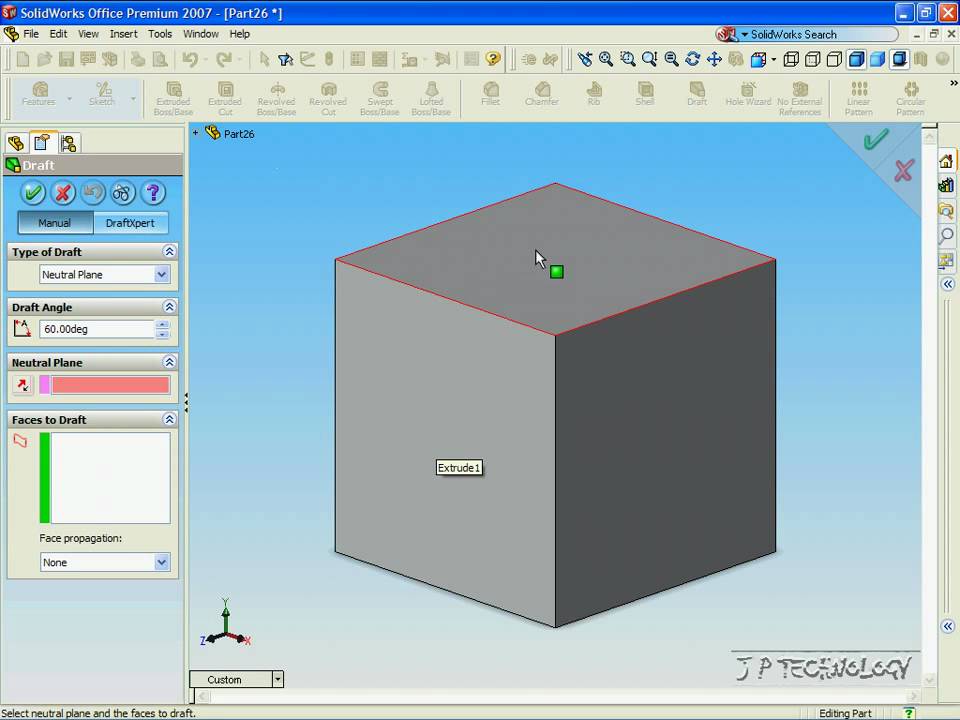
Task: Open the SolidWorks Search options dropdown arrow
Action: 745,34
